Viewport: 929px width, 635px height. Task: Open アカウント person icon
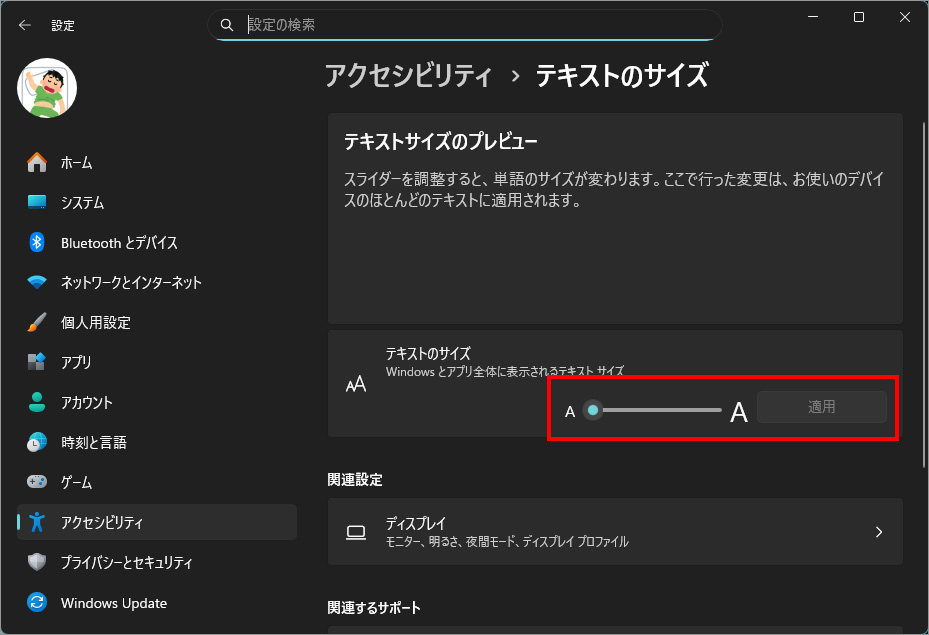click(x=37, y=402)
